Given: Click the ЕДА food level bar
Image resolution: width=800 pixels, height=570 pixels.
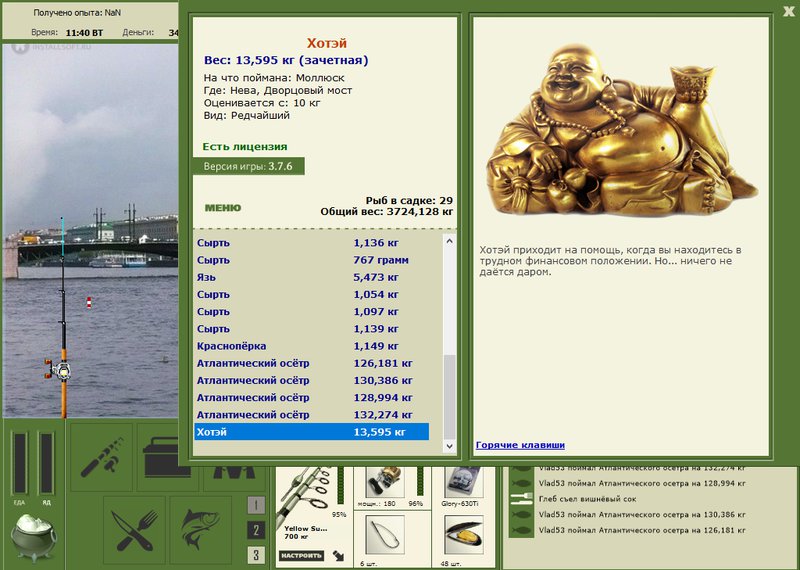Looking at the screenshot, I should [20, 463].
